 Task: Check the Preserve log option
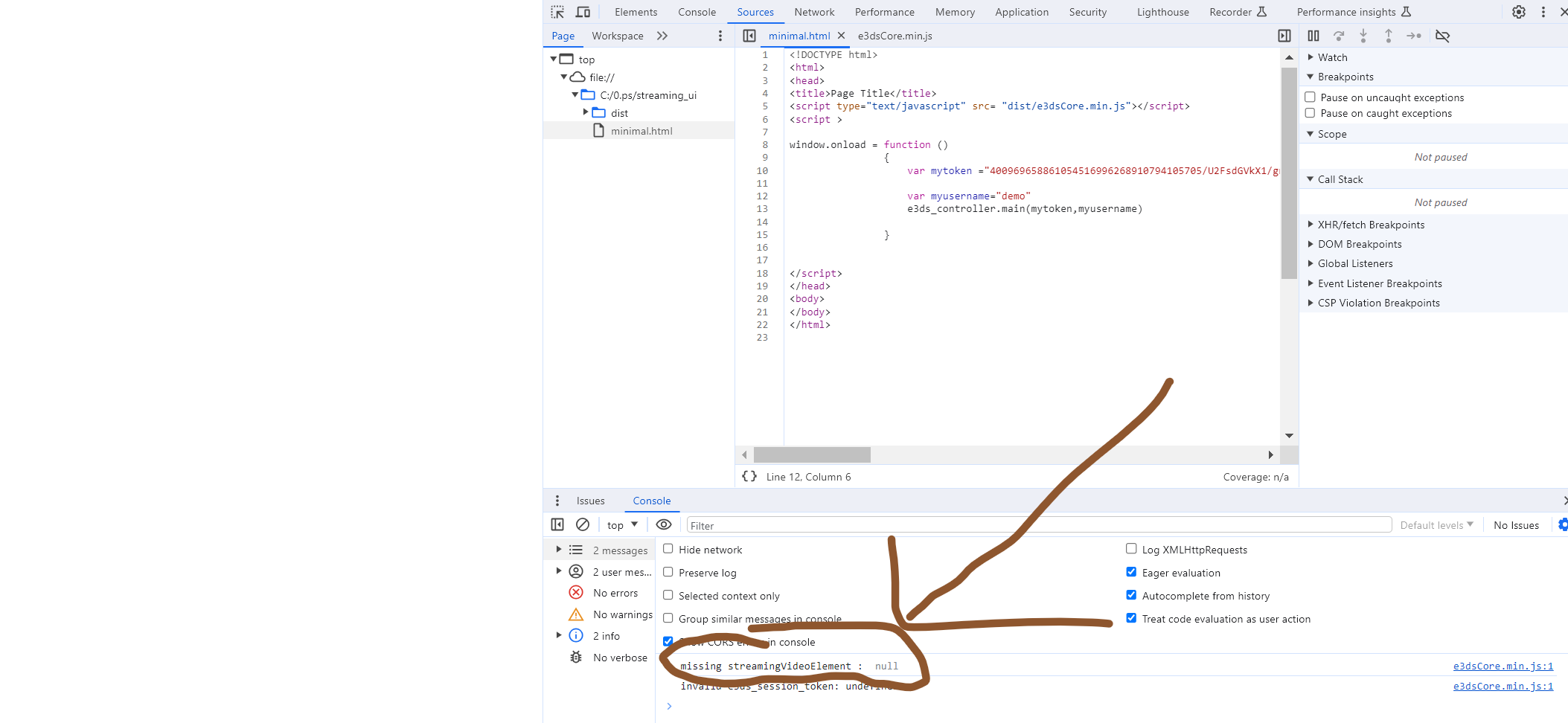[668, 572]
